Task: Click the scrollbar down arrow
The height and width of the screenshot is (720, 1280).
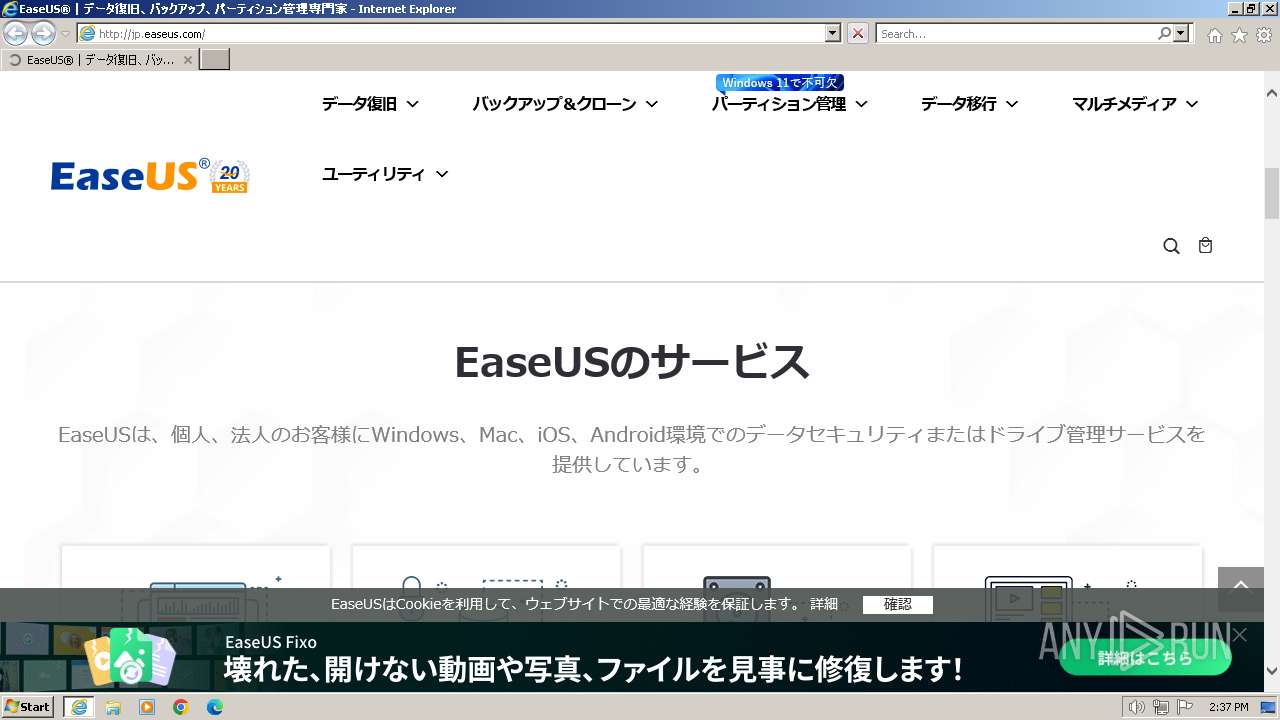Action: [1272, 671]
